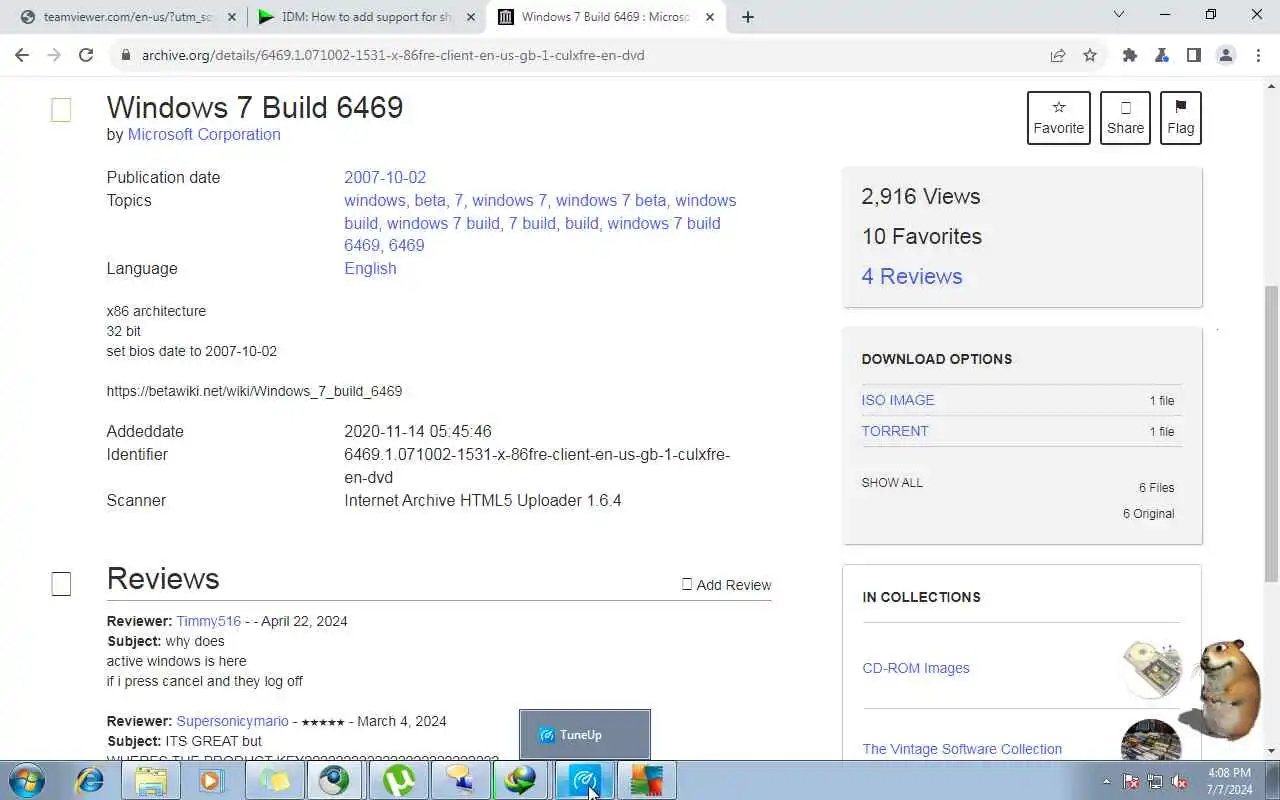The width and height of the screenshot is (1280, 800).
Task: Open Chrome extensions puzzle icon
Action: 1130,55
